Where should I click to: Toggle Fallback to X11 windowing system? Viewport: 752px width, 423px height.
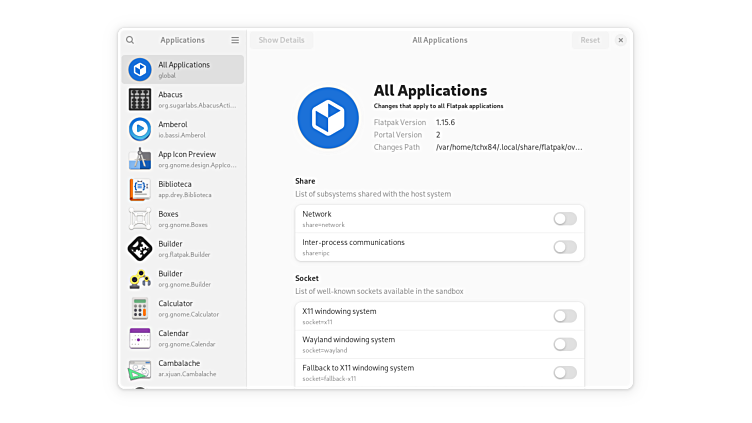click(x=565, y=373)
